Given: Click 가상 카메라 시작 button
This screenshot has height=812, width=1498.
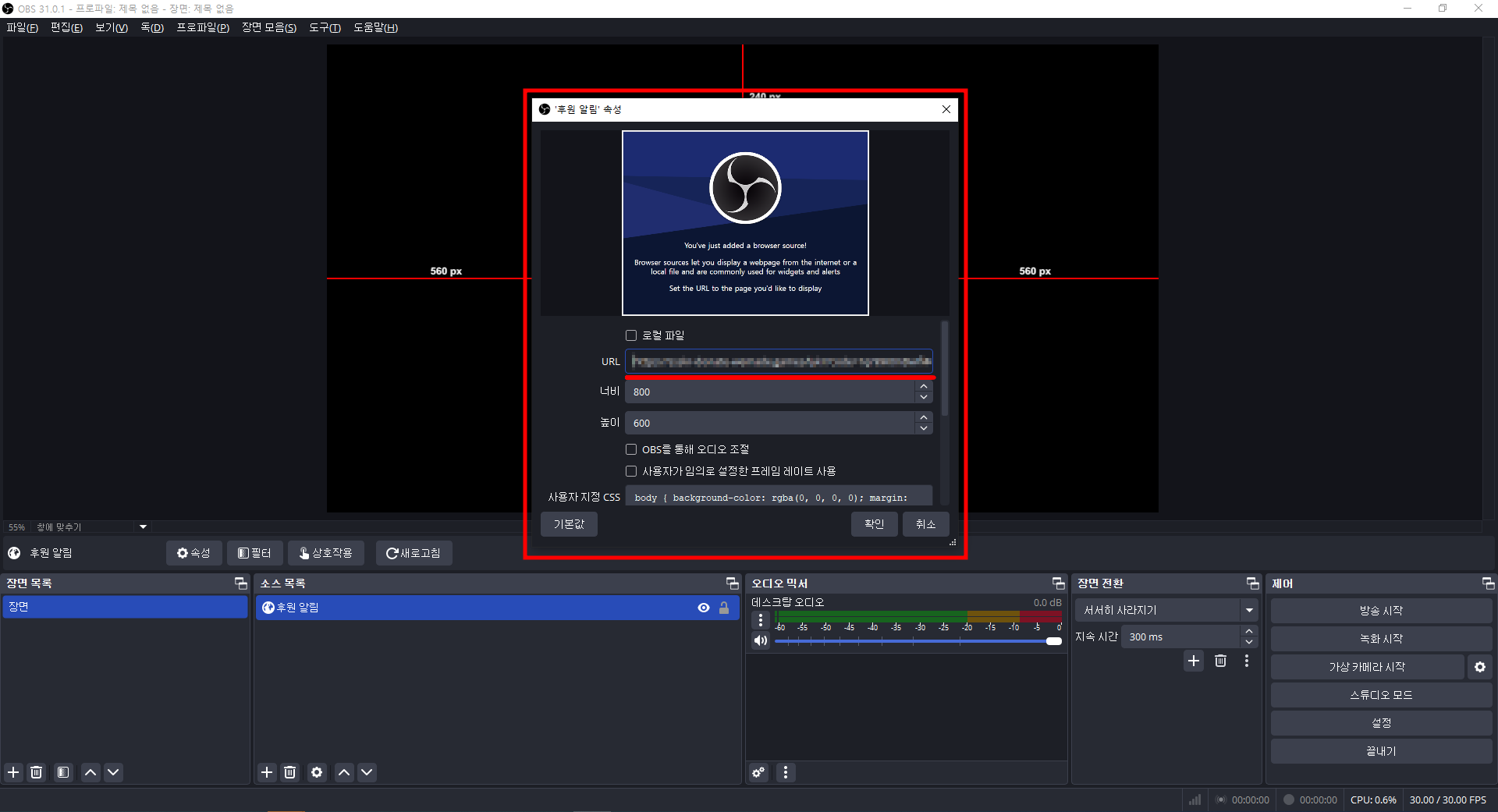Looking at the screenshot, I should (x=1367, y=667).
